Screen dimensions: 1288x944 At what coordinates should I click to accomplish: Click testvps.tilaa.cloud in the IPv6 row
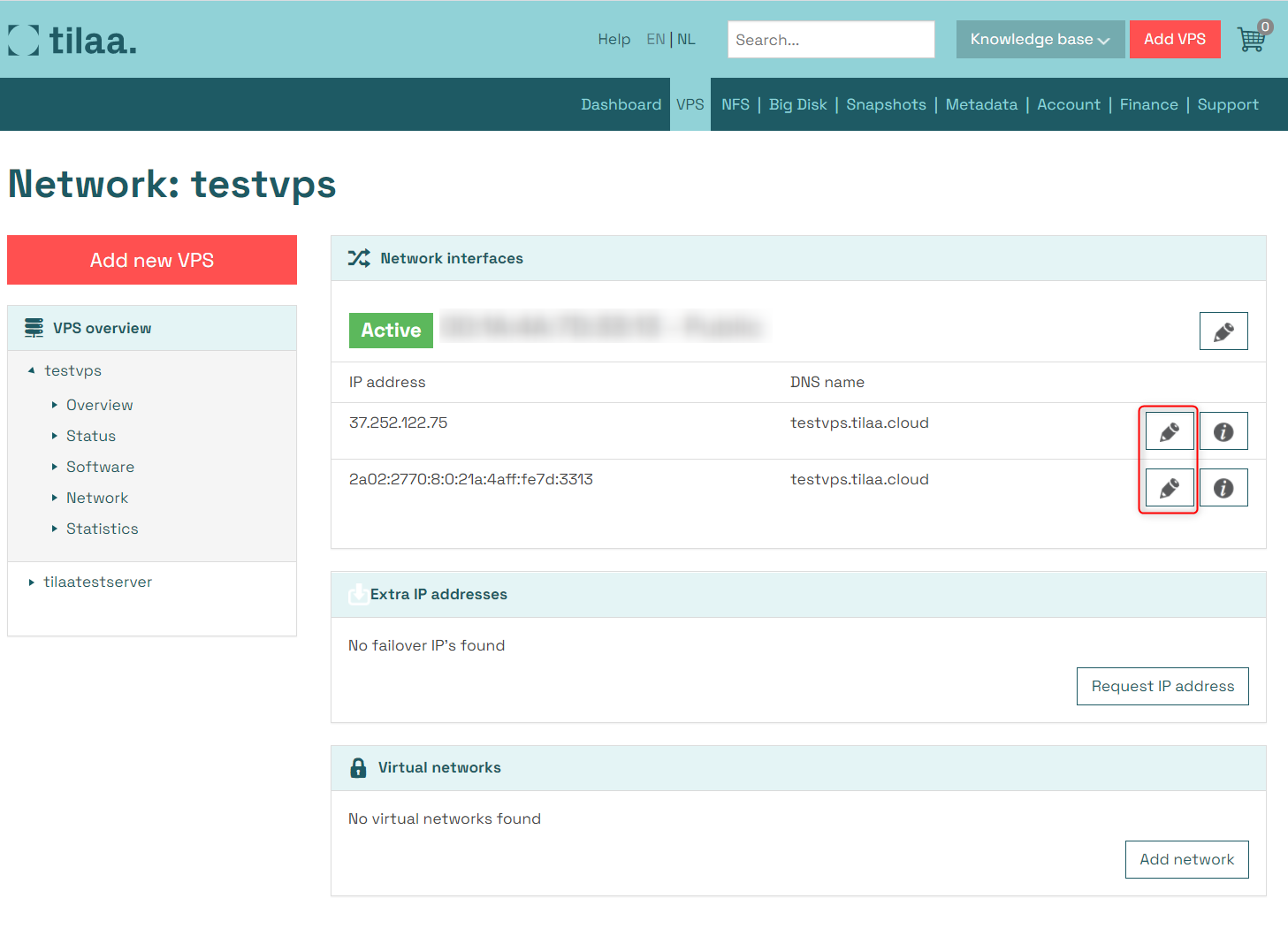click(x=859, y=479)
